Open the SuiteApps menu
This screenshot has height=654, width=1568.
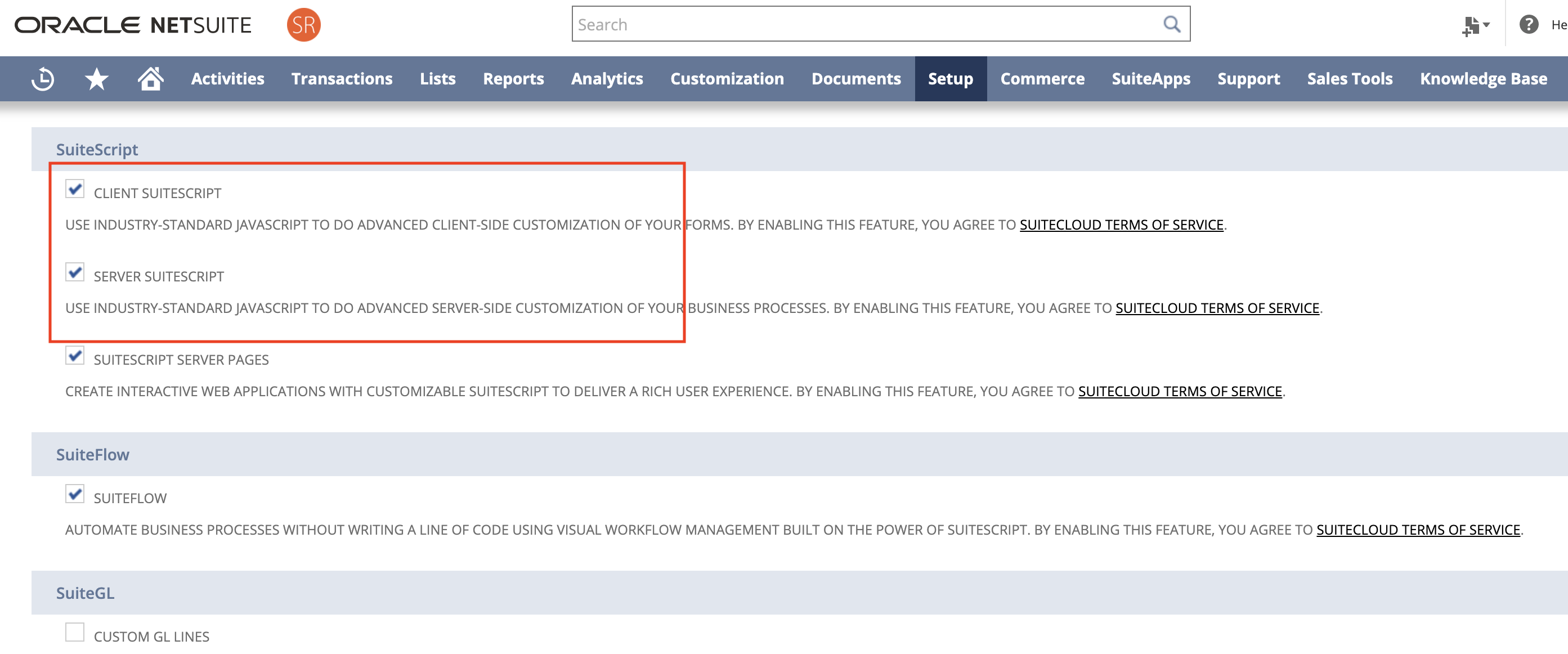(1150, 79)
